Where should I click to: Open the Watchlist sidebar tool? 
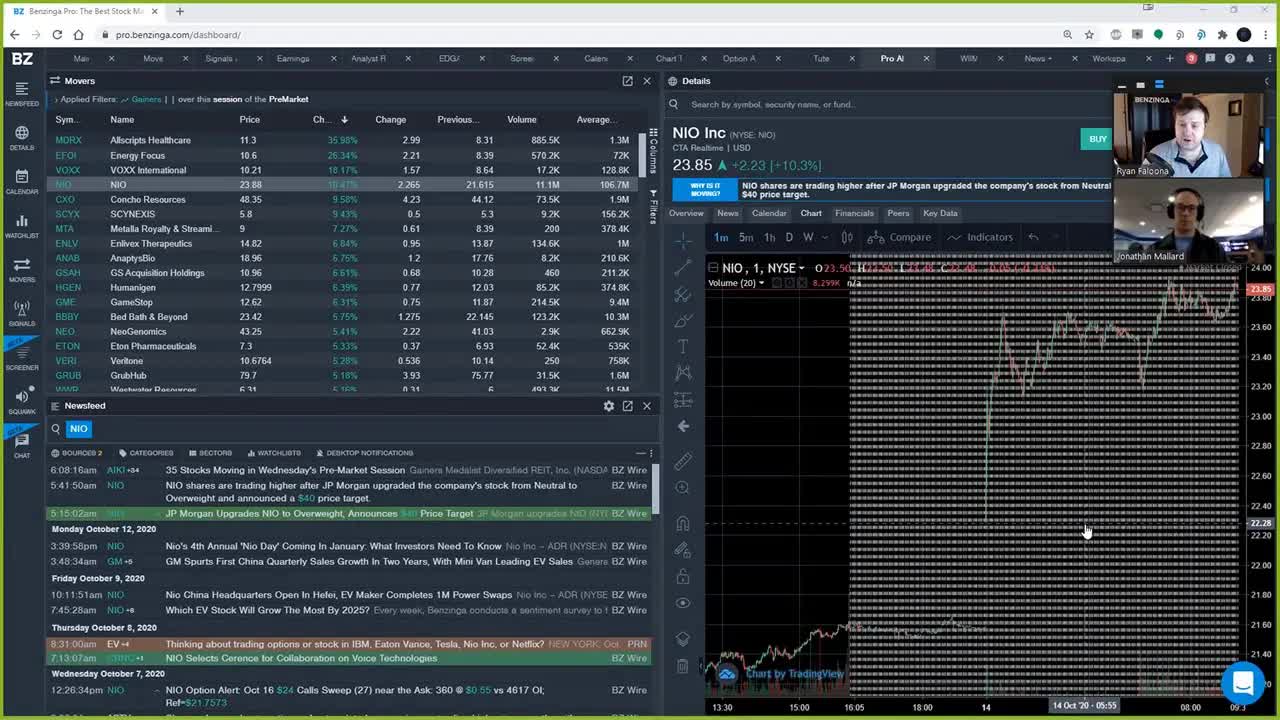[x=22, y=225]
